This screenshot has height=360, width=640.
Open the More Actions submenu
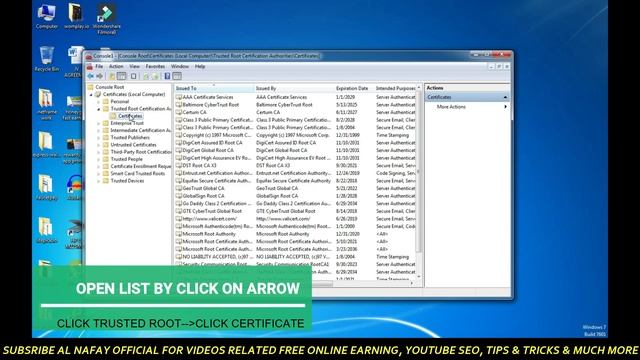point(467,107)
